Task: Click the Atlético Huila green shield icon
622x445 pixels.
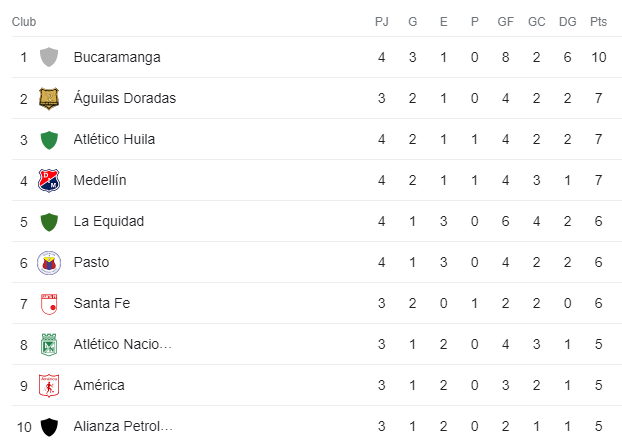Action: (48, 139)
